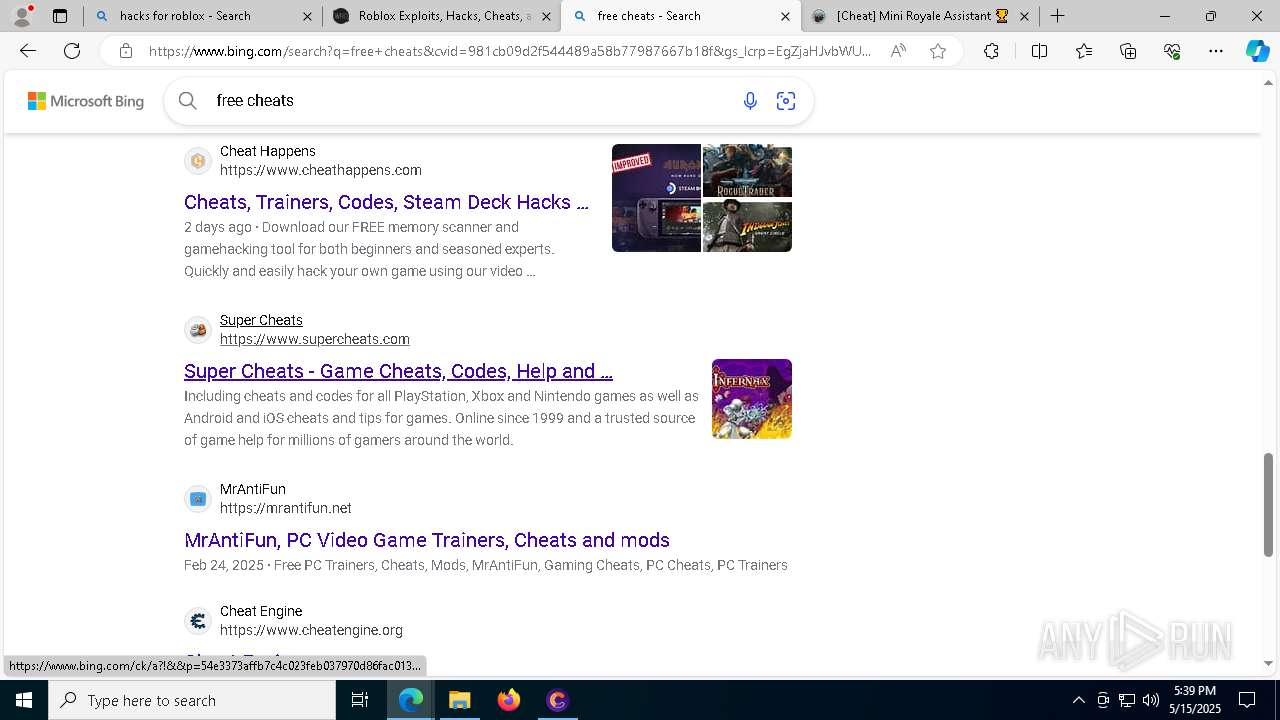1280x720 pixels.
Task: Click the page vertical scrollbar thumb
Action: tap(1268, 505)
